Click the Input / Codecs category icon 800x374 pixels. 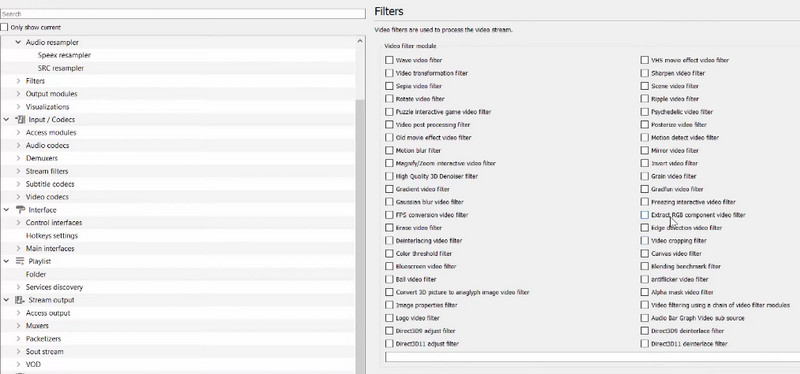click(x=20, y=119)
